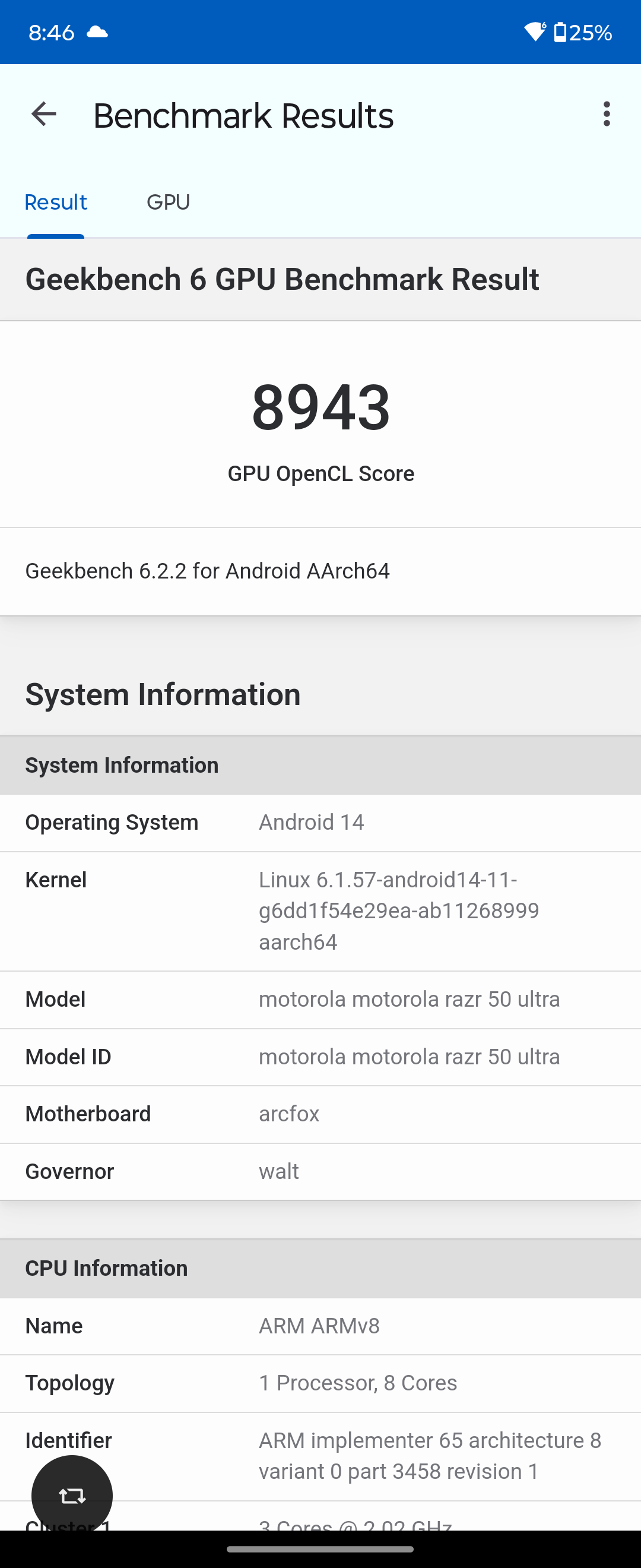This screenshot has width=641, height=1568.
Task: Select the Result tab
Action: point(56,202)
